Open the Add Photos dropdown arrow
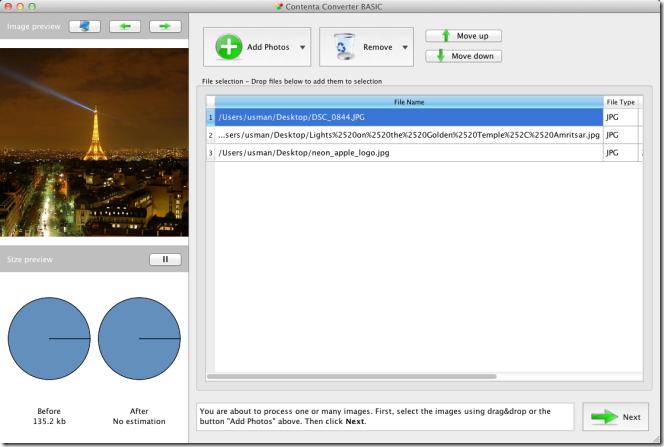 (302, 47)
